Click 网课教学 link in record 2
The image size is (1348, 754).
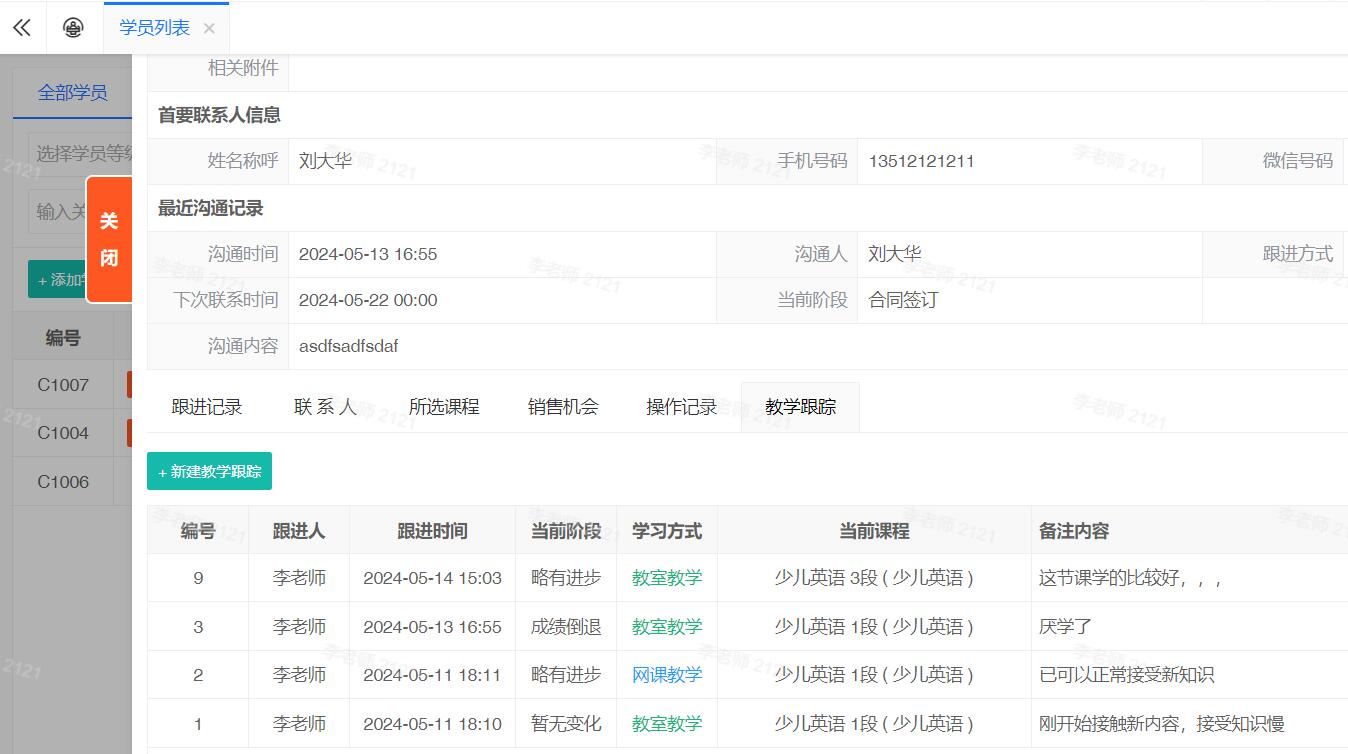[x=667, y=675]
